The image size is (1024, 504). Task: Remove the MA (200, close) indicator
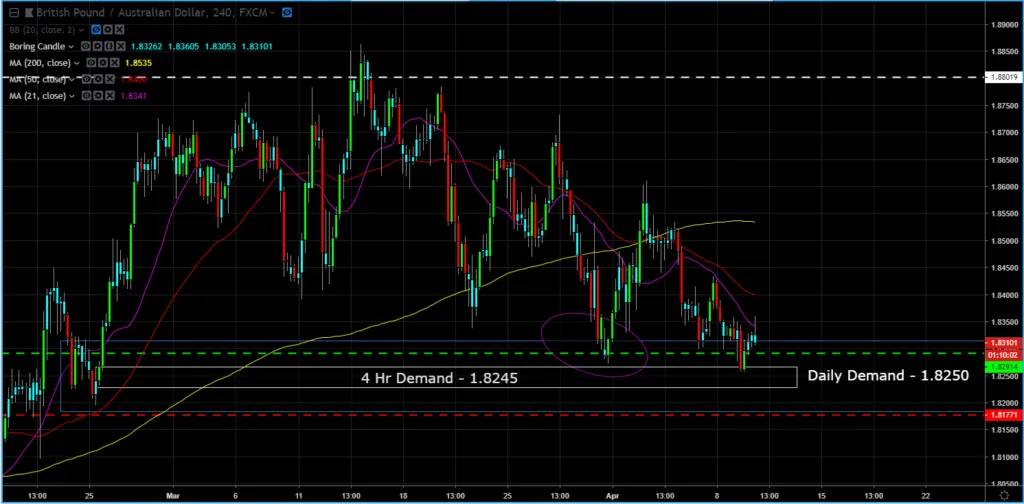coord(117,63)
